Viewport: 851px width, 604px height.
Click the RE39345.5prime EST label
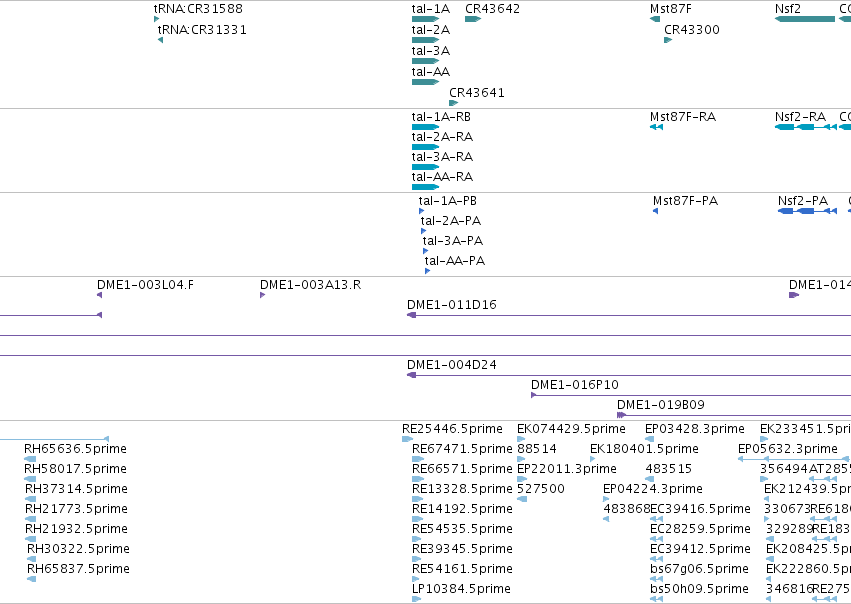462,549
